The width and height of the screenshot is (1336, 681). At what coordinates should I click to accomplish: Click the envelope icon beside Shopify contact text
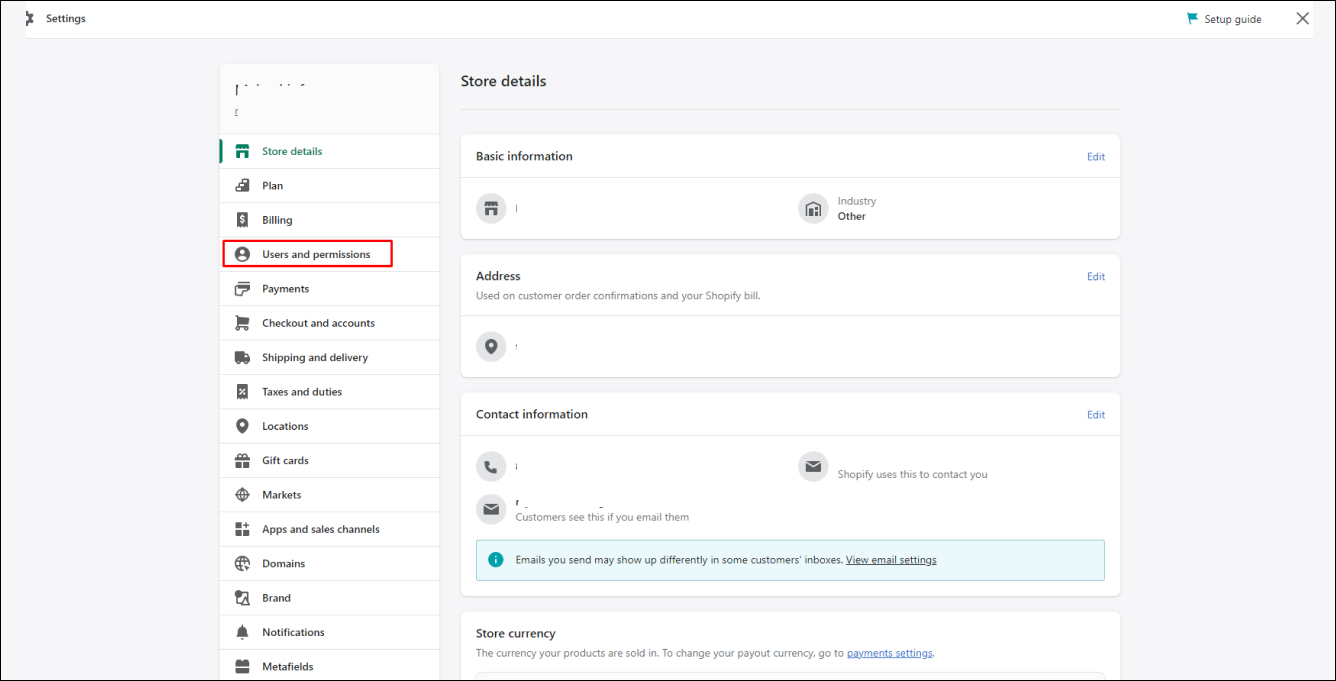(x=813, y=467)
